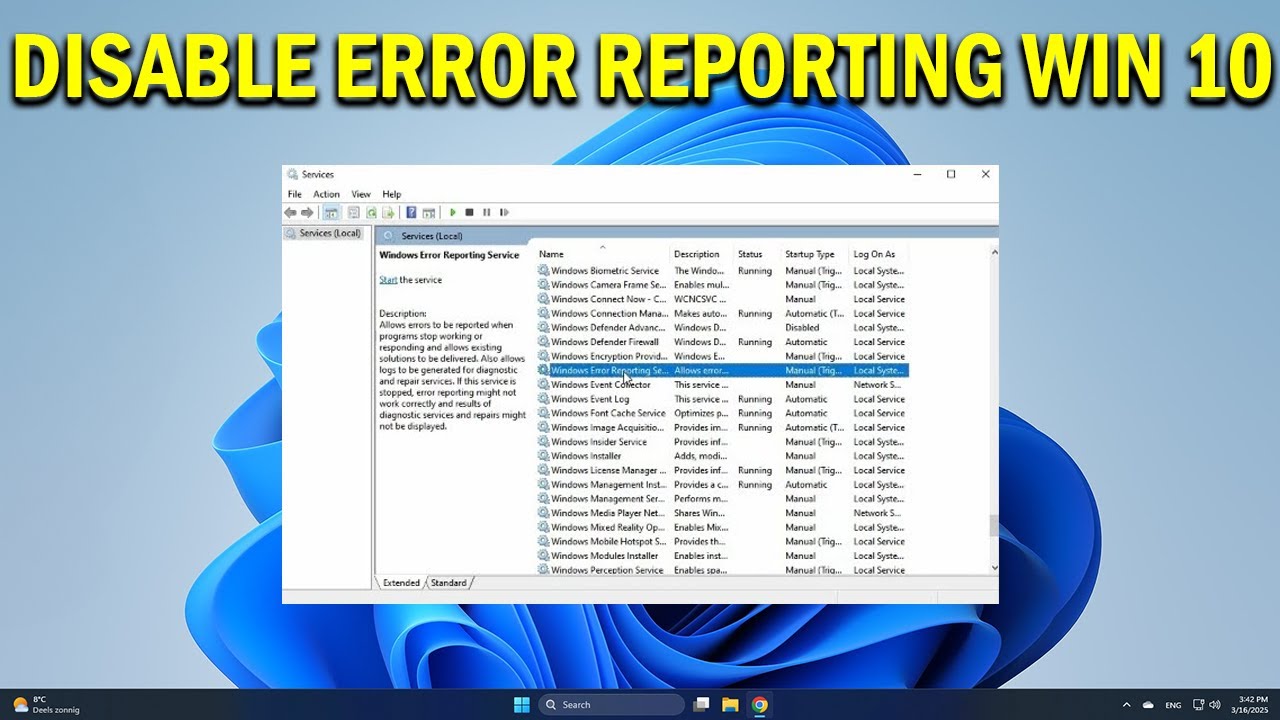The height and width of the screenshot is (720, 1280).
Task: Open the Help menu
Action: [x=392, y=194]
